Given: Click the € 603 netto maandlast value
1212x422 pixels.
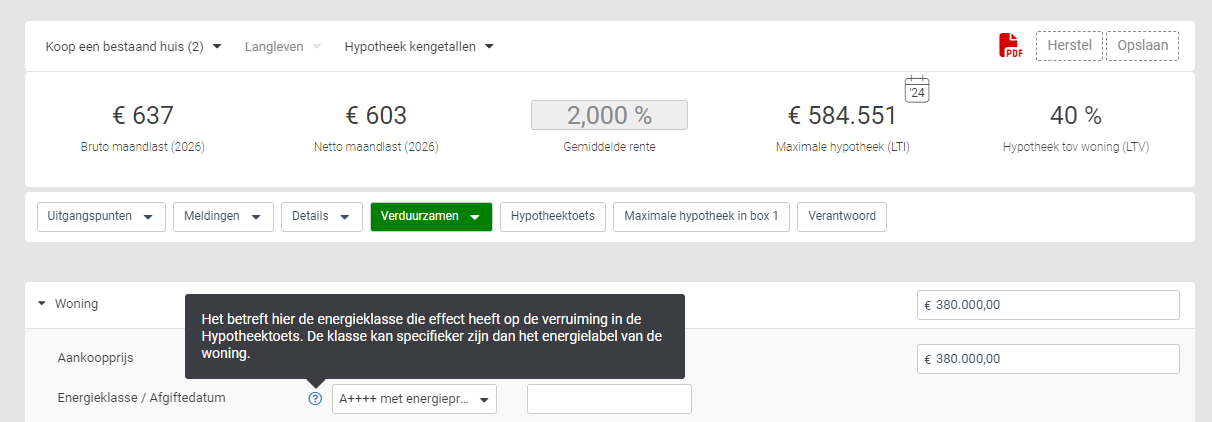Looking at the screenshot, I should [376, 116].
